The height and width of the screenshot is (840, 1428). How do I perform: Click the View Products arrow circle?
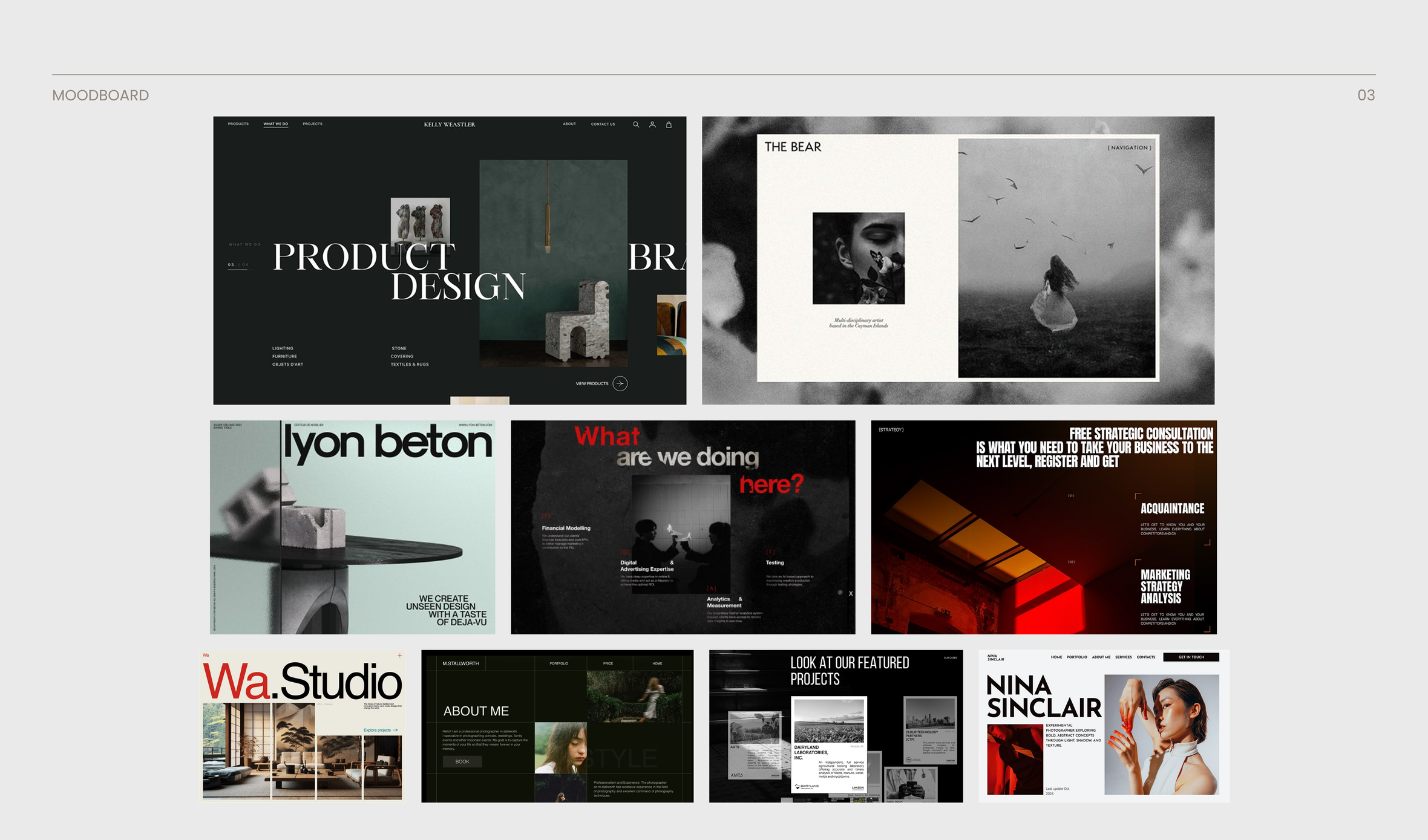pos(620,383)
